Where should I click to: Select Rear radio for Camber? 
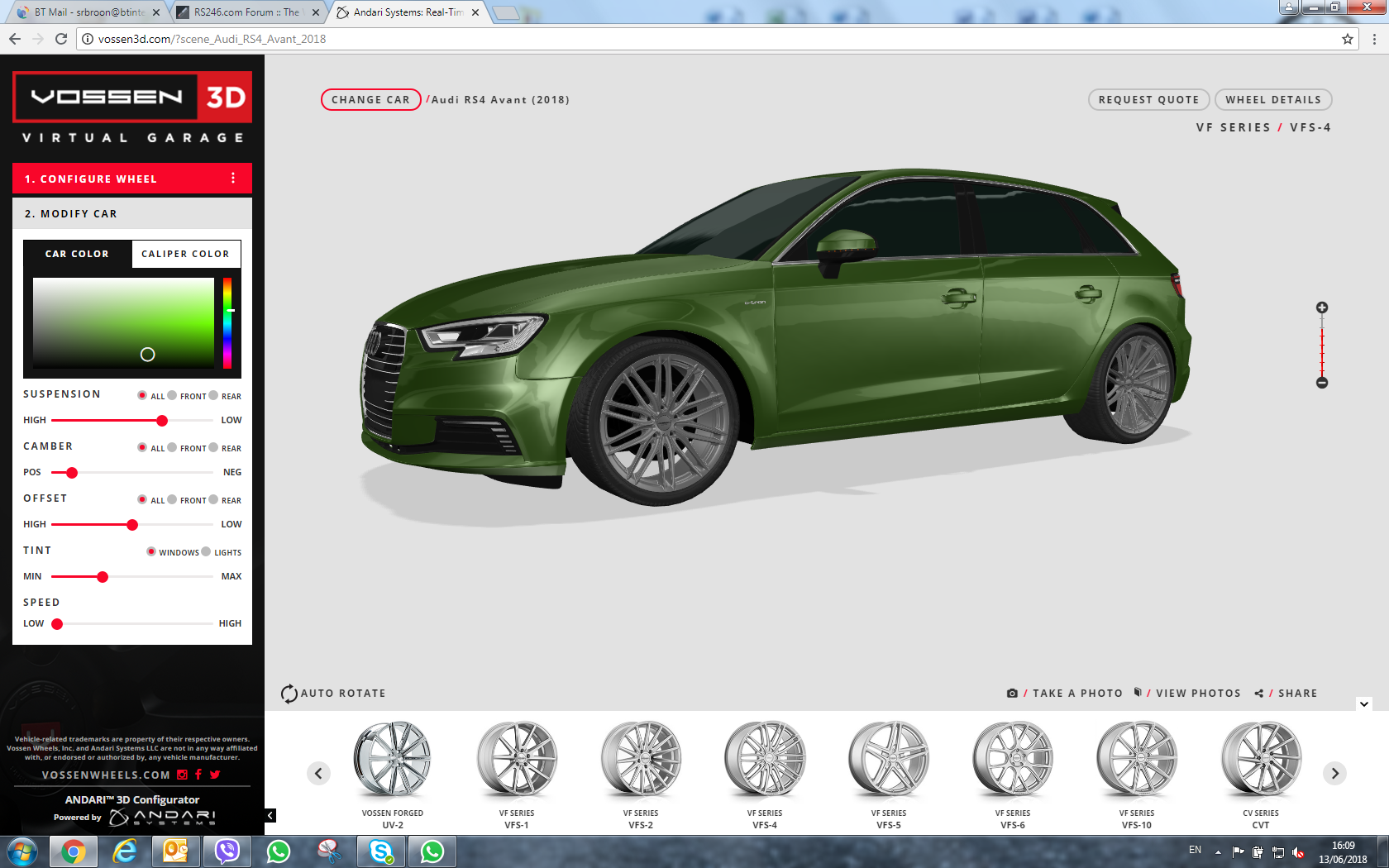(x=214, y=448)
